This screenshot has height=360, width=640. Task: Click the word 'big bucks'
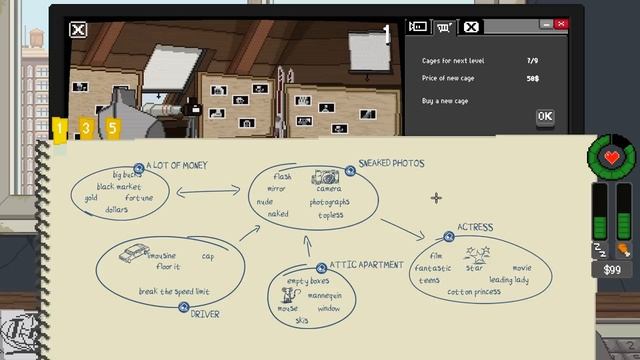coord(127,175)
